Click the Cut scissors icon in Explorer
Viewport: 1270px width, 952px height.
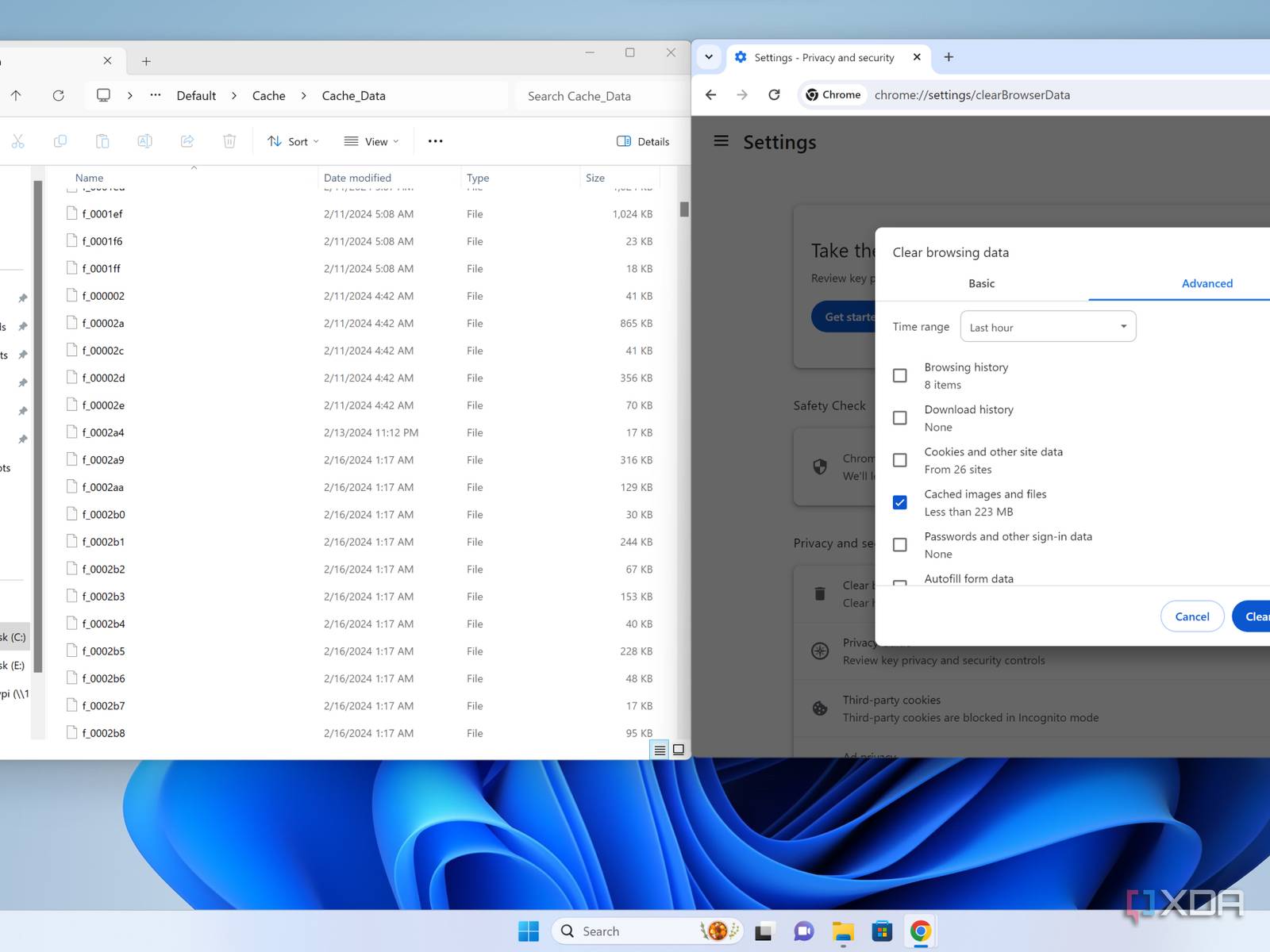click(x=17, y=141)
